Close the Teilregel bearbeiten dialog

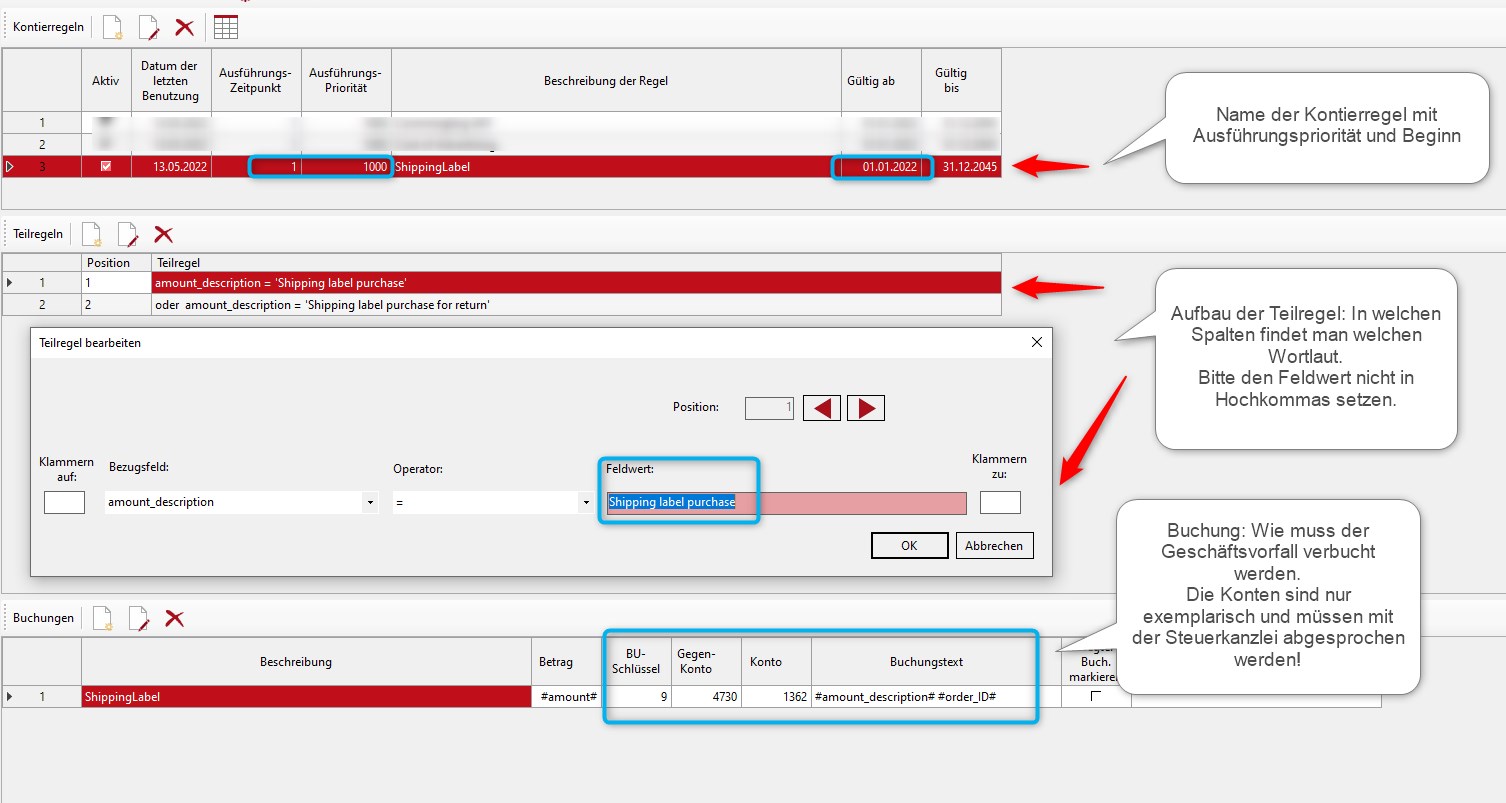[x=1036, y=342]
